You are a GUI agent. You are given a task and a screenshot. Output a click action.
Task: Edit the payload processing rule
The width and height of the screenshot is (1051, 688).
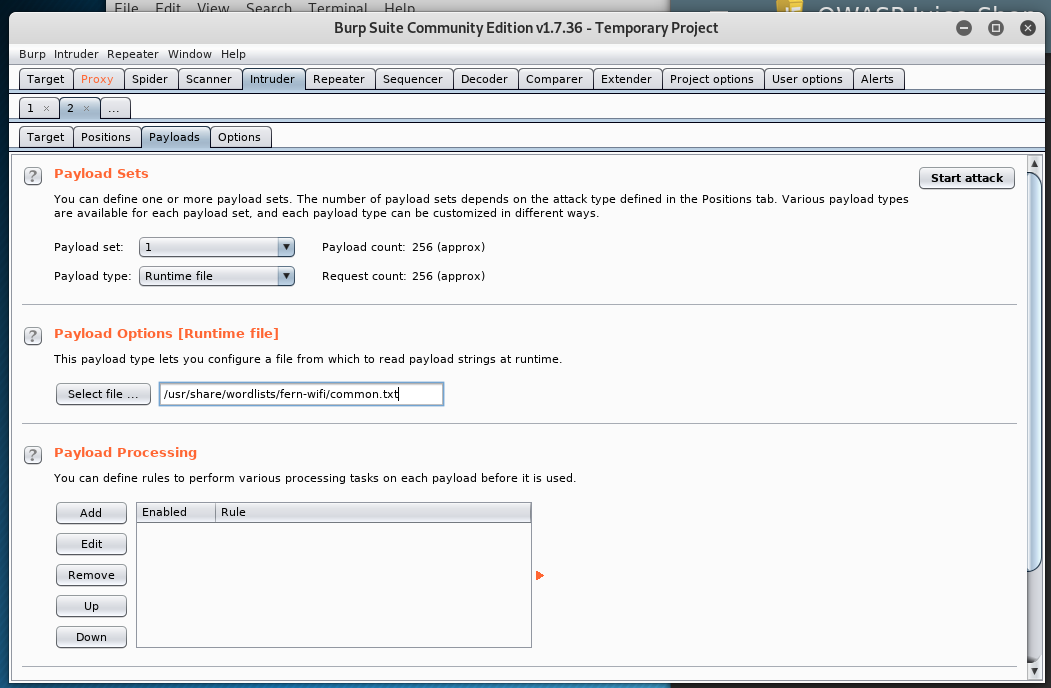click(x=91, y=544)
